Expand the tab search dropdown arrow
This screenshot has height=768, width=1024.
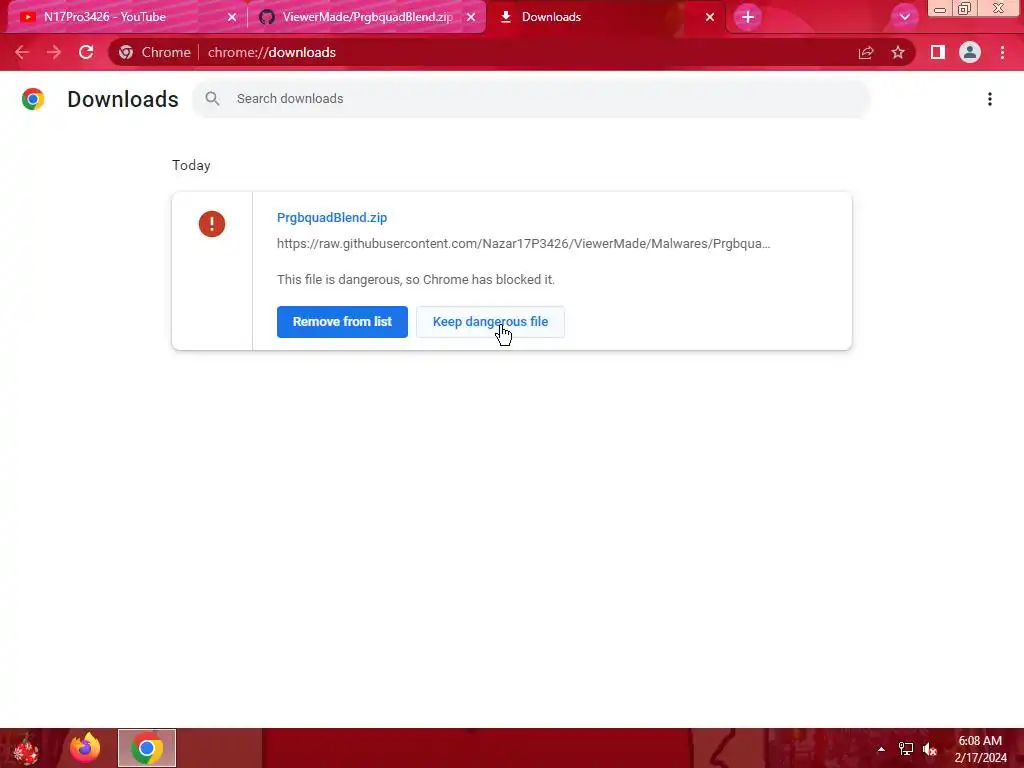coord(904,17)
